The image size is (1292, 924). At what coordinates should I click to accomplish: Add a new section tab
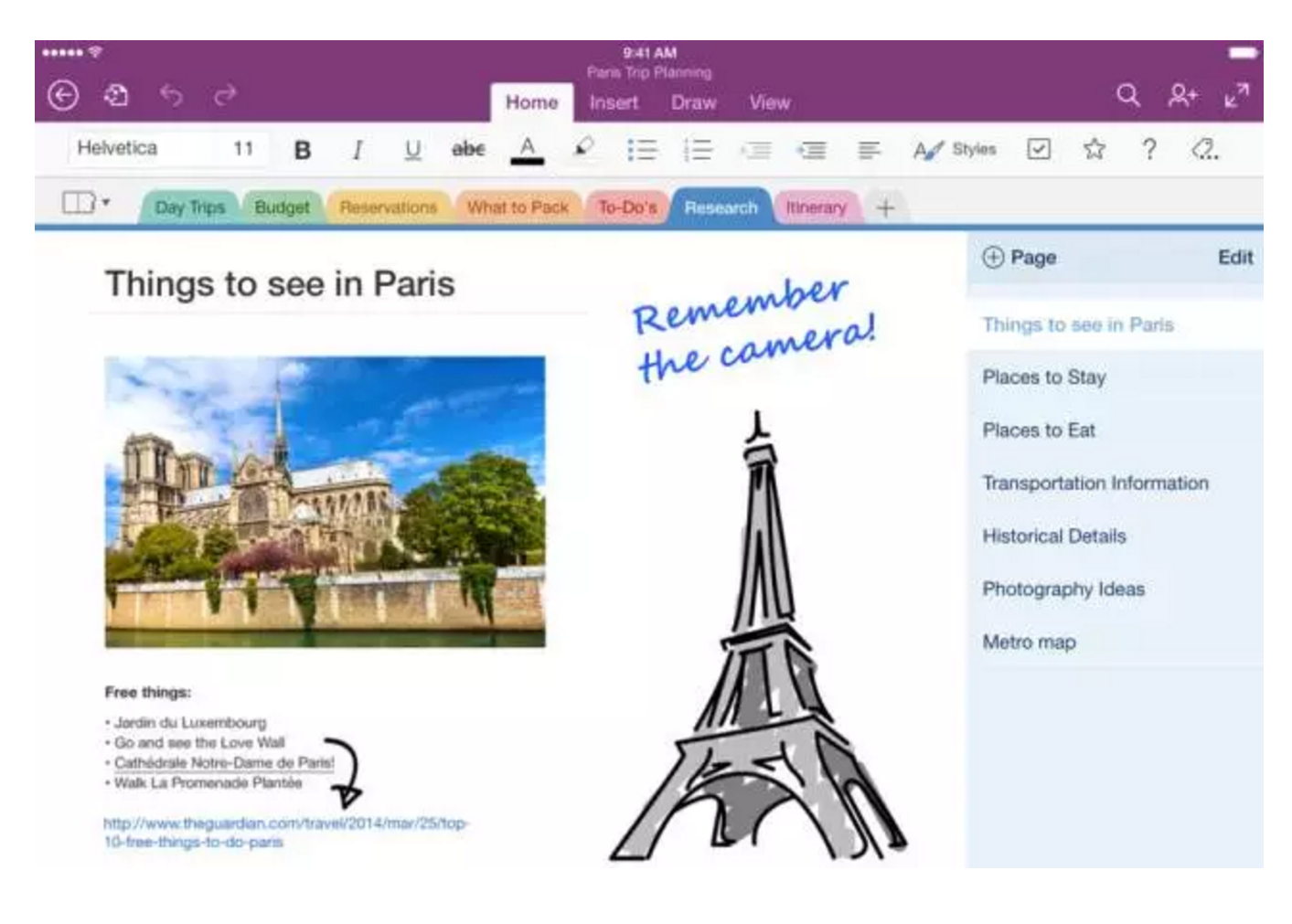(x=884, y=208)
